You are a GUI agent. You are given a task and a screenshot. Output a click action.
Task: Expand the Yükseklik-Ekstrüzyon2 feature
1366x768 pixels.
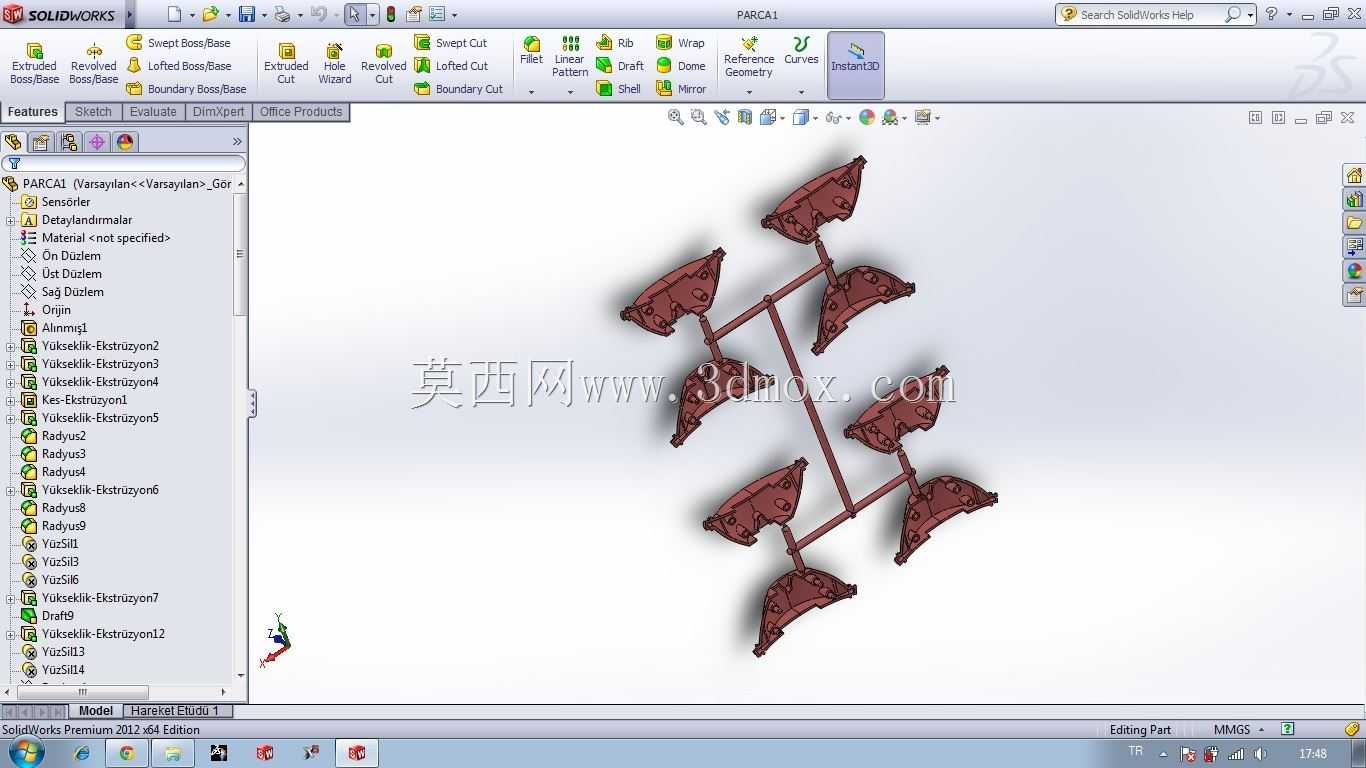(11, 346)
